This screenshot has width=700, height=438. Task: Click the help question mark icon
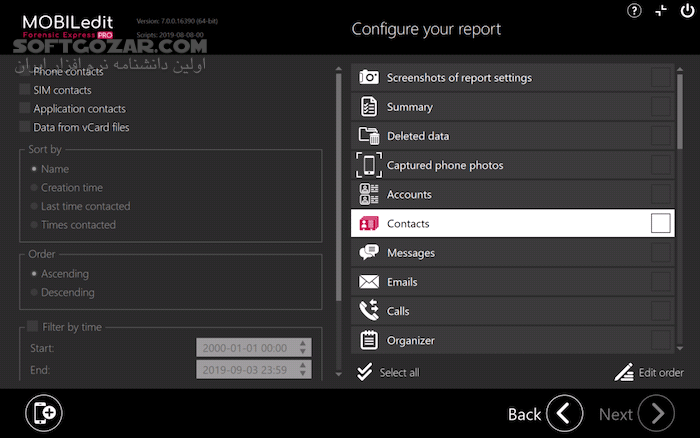634,11
